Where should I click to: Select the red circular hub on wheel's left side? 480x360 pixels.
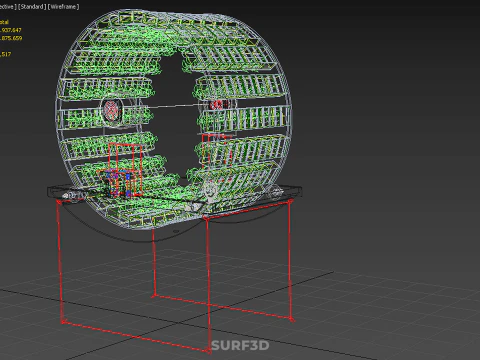pos(112,109)
